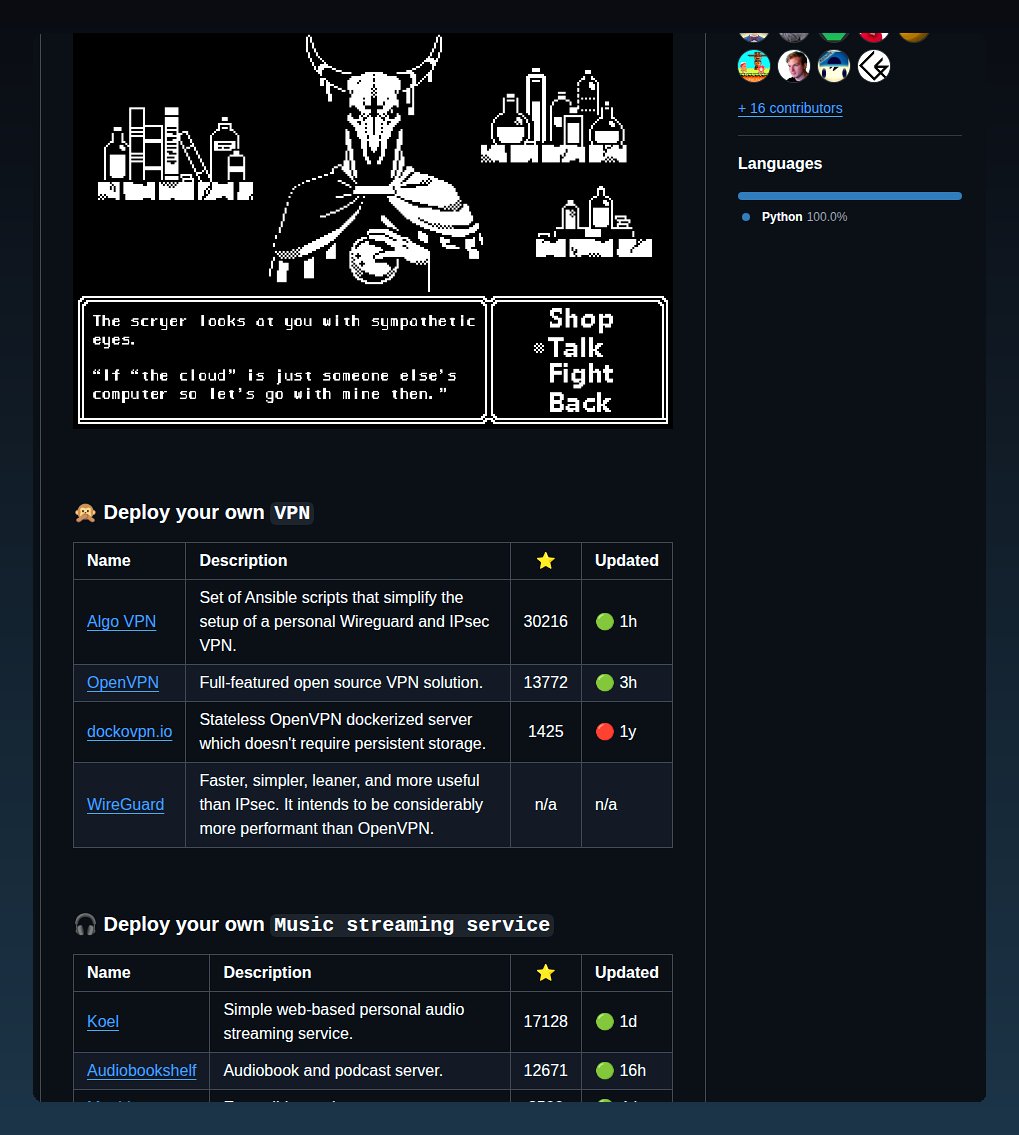
Task: Click the 13772 star count cell
Action: 546,683
